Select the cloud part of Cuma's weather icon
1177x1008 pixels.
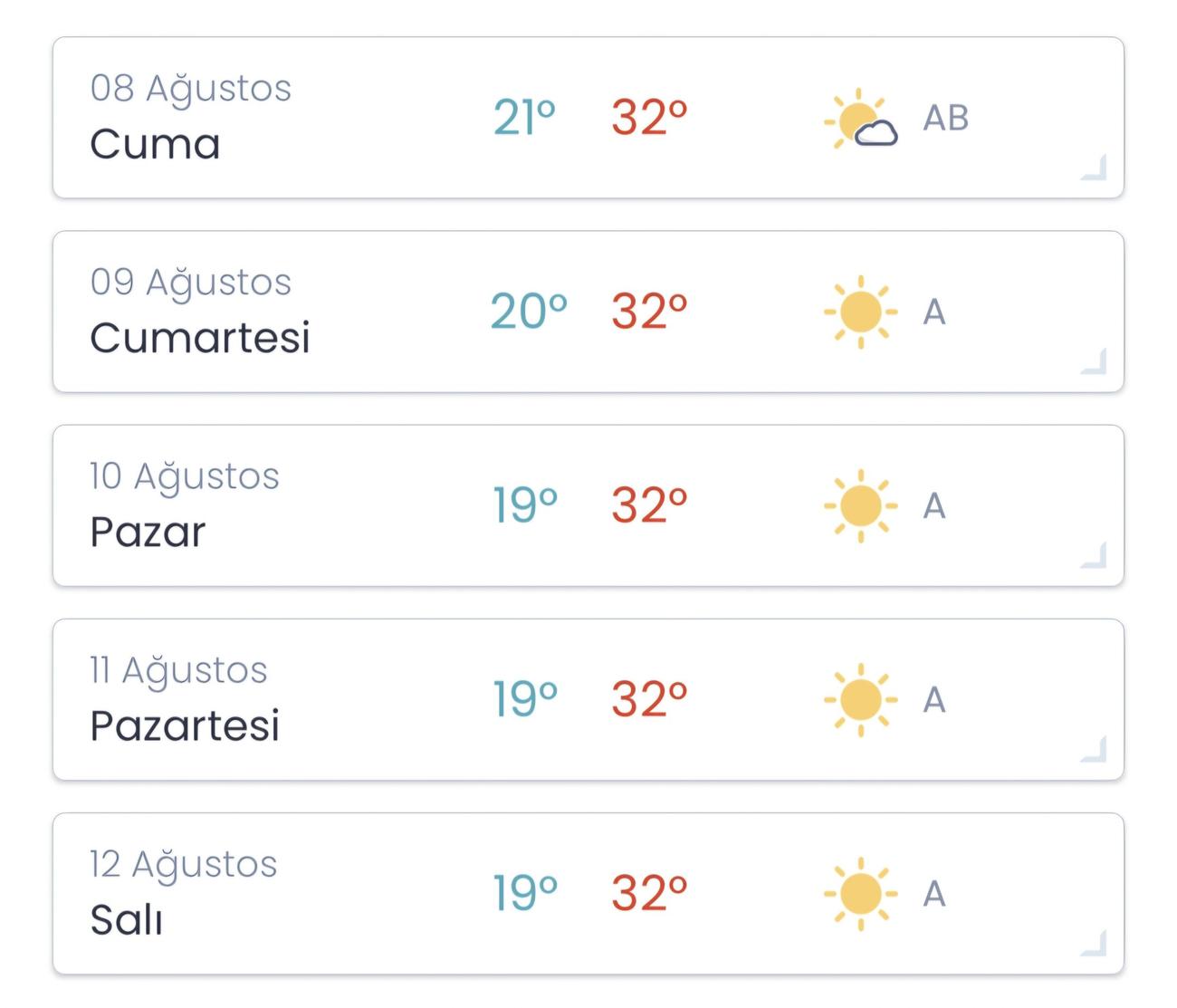click(876, 134)
